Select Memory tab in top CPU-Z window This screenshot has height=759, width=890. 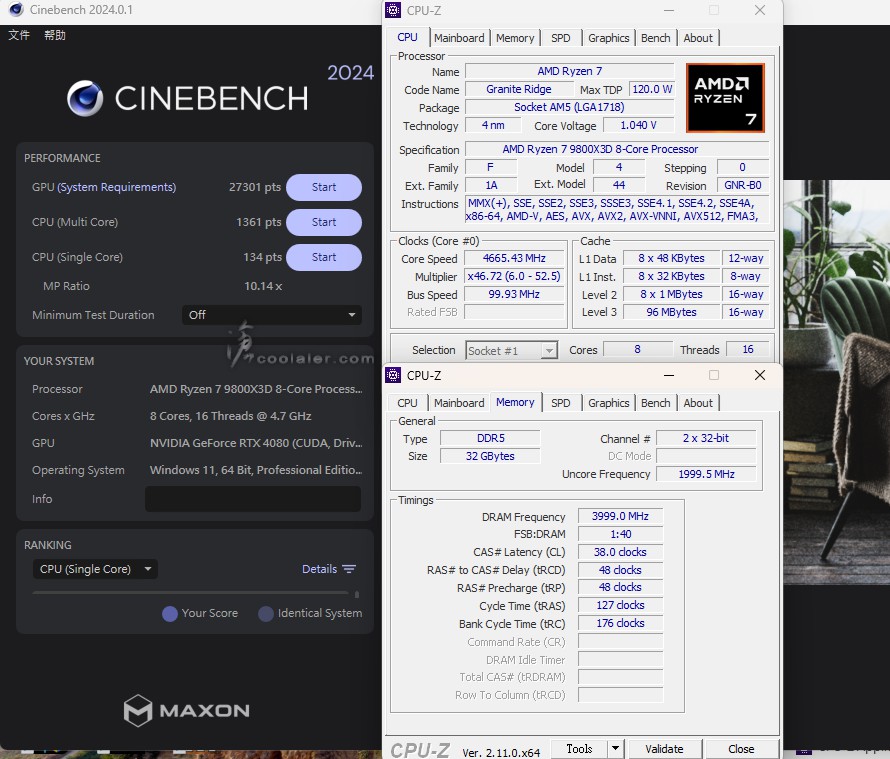pyautogui.click(x=515, y=38)
